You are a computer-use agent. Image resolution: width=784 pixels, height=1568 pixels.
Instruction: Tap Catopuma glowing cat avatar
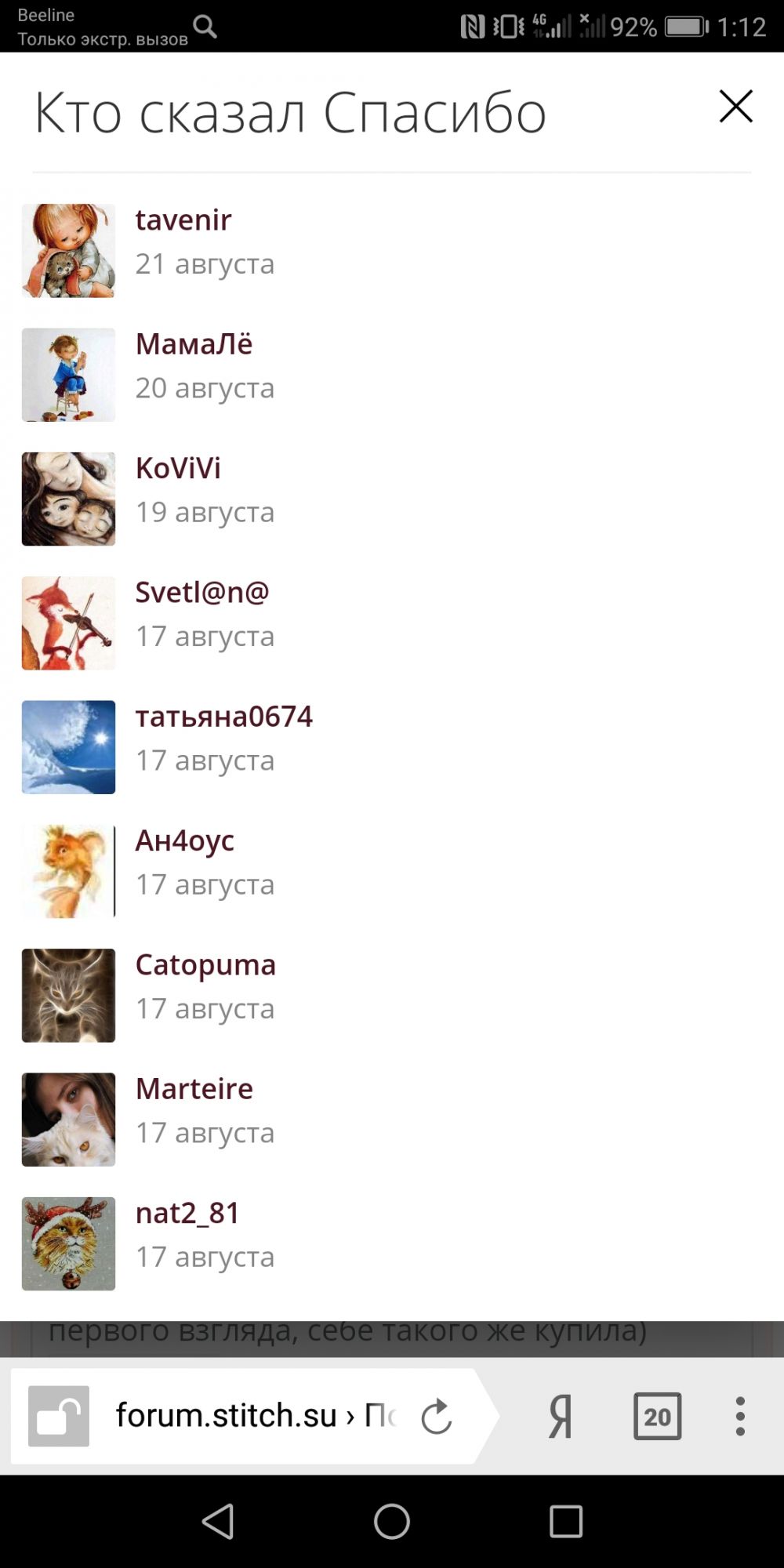coord(68,995)
